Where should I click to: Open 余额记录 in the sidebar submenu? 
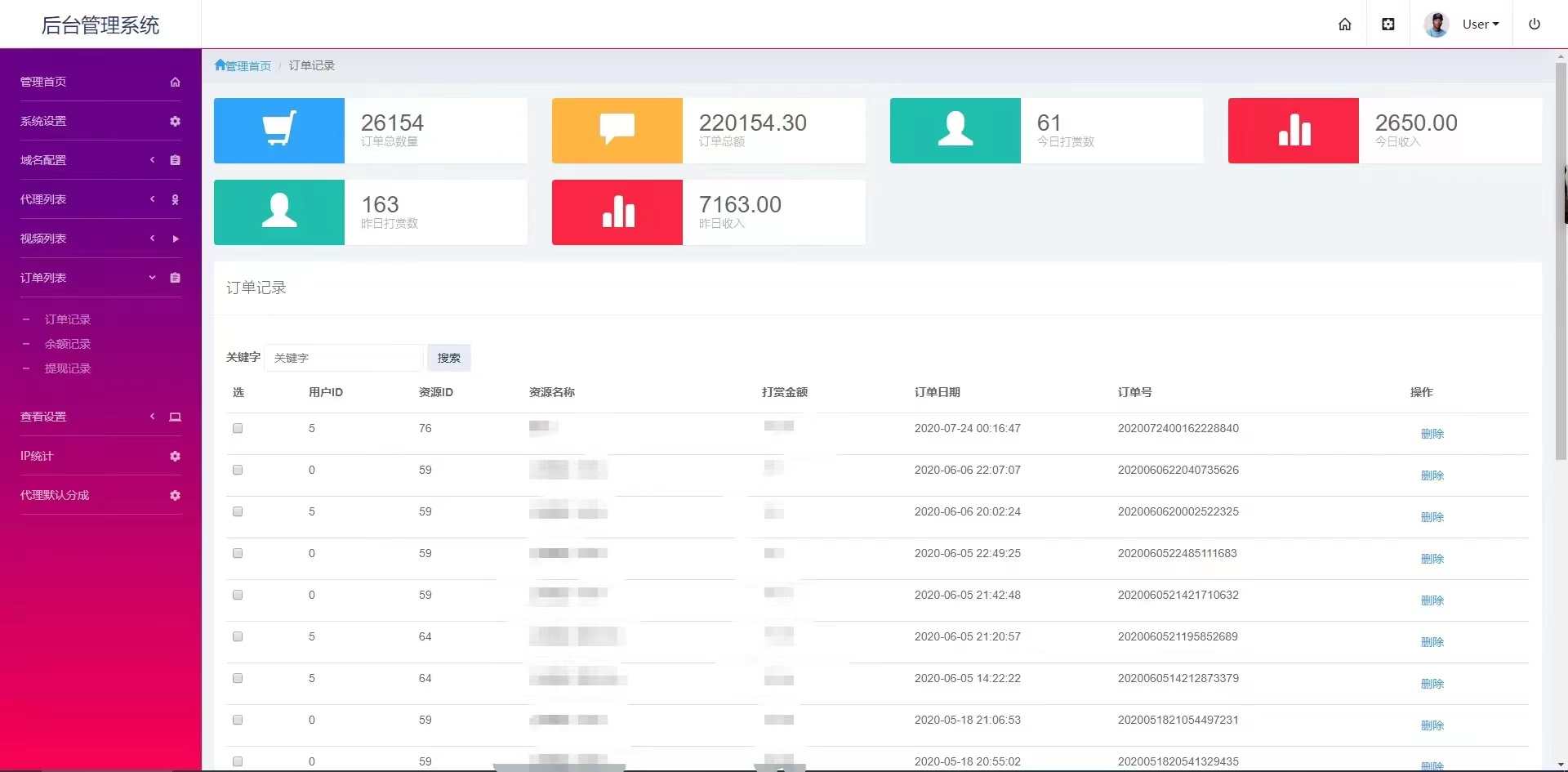tap(68, 344)
